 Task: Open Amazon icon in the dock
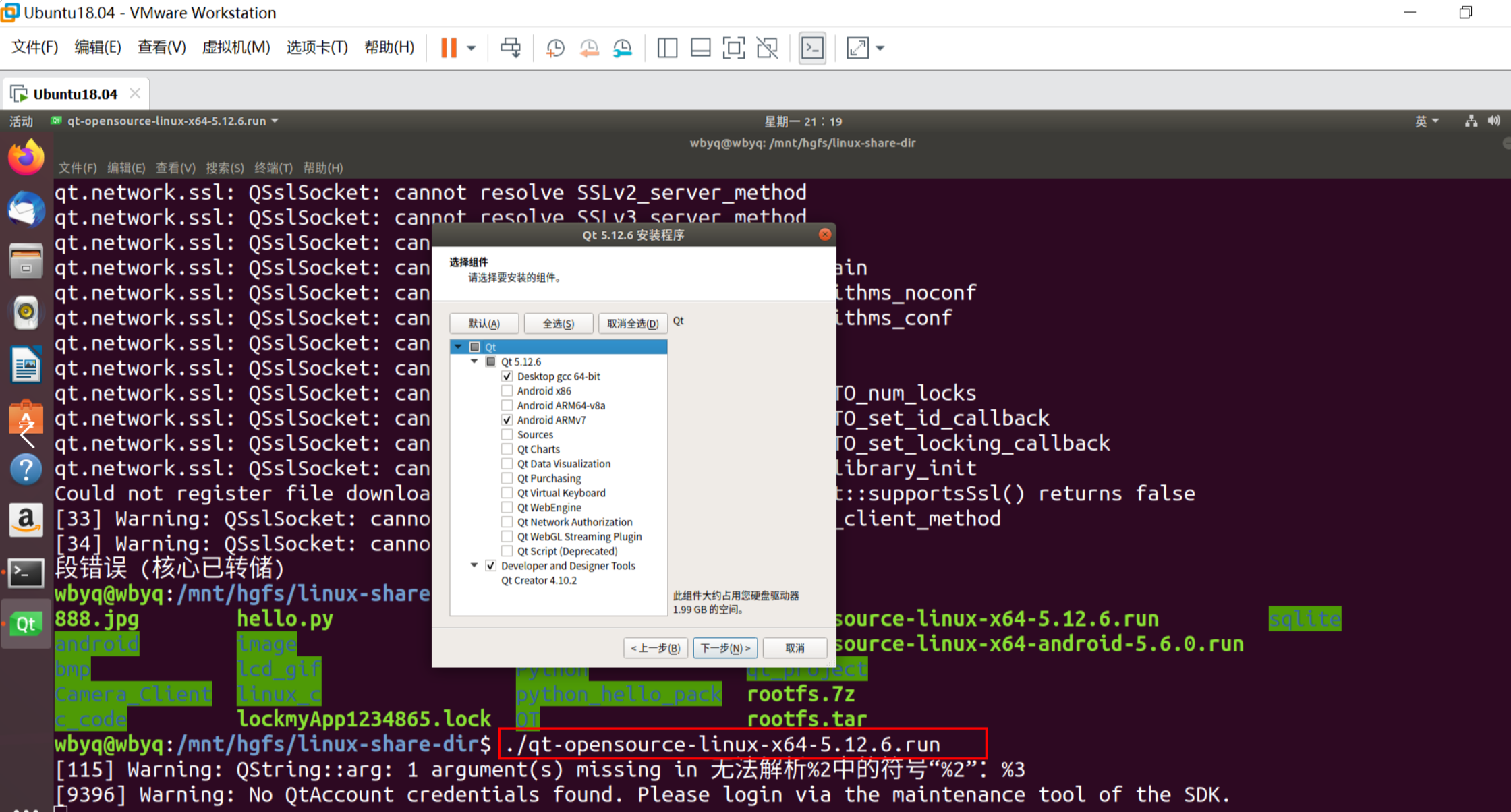click(26, 521)
